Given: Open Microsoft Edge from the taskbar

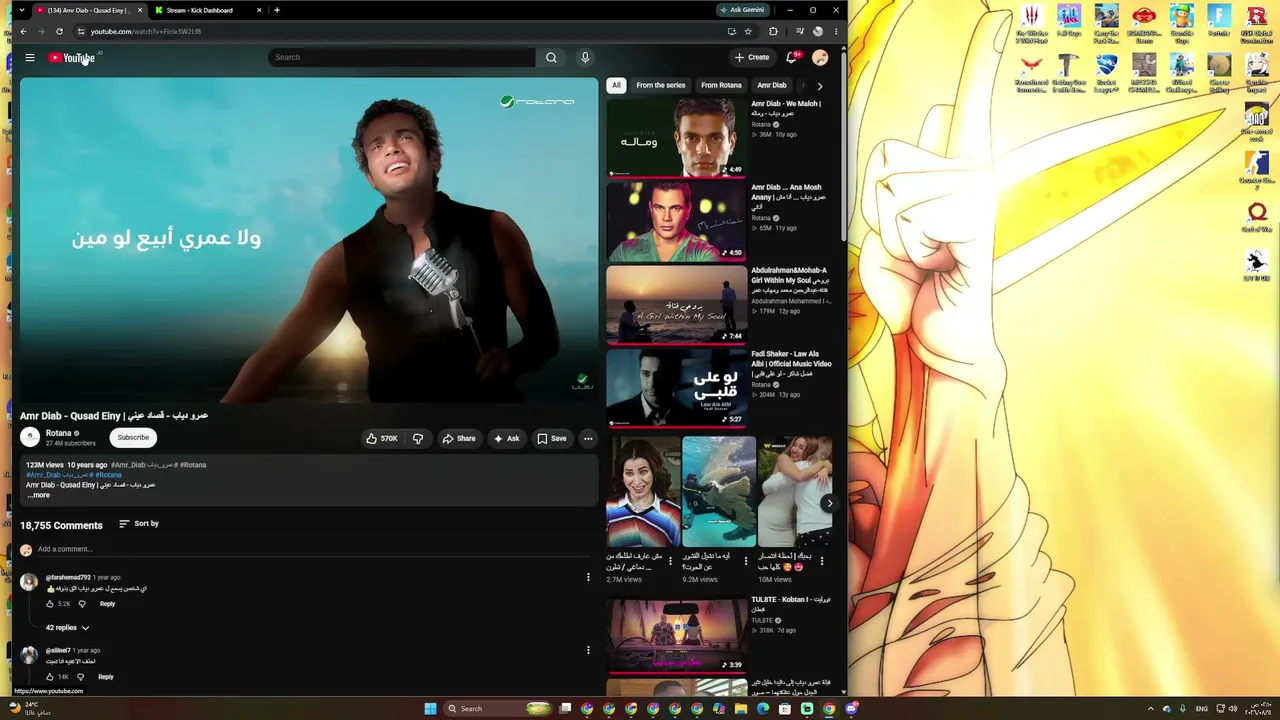Looking at the screenshot, I should click(x=763, y=709).
